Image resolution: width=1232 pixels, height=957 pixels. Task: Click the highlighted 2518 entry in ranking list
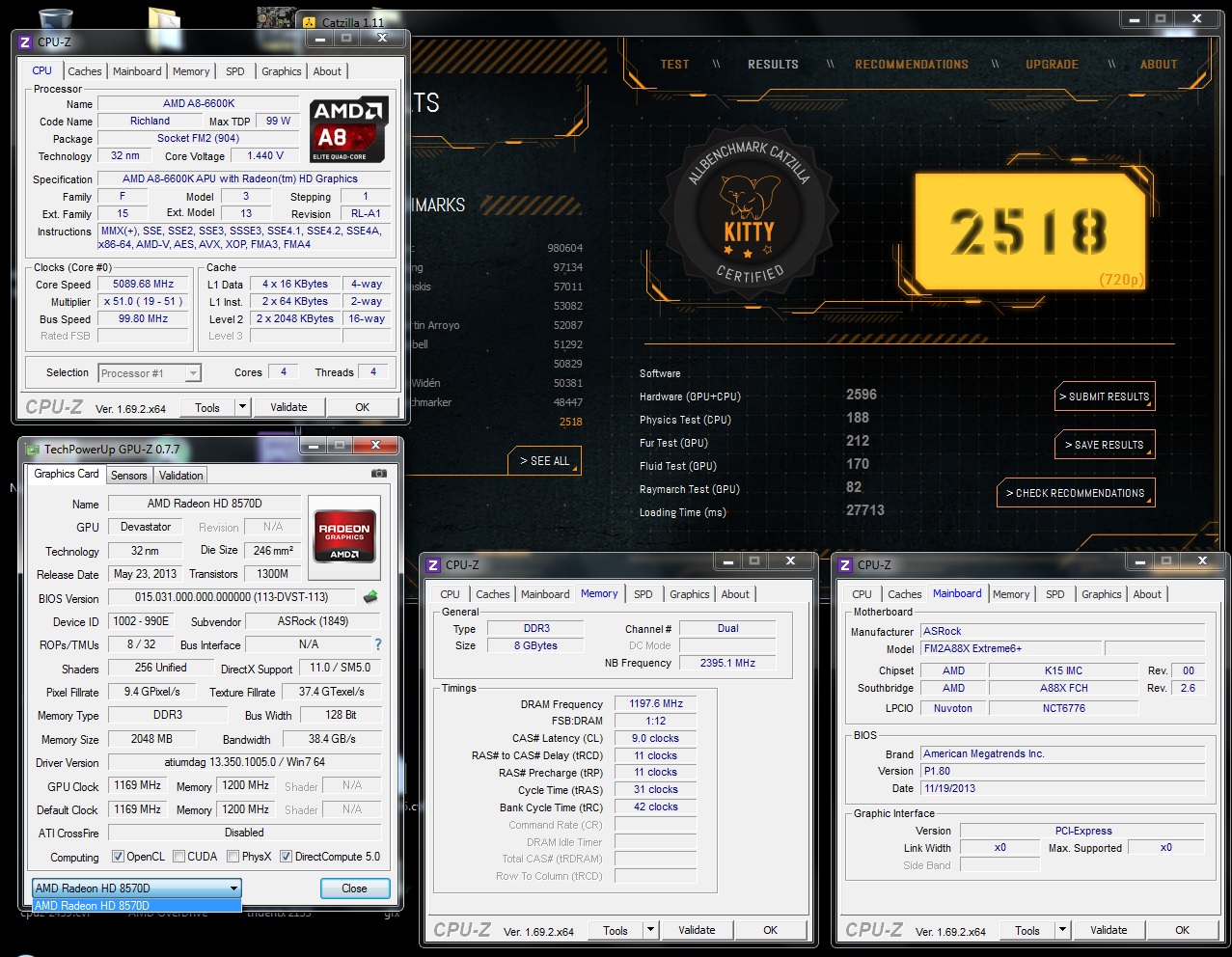pyautogui.click(x=570, y=422)
